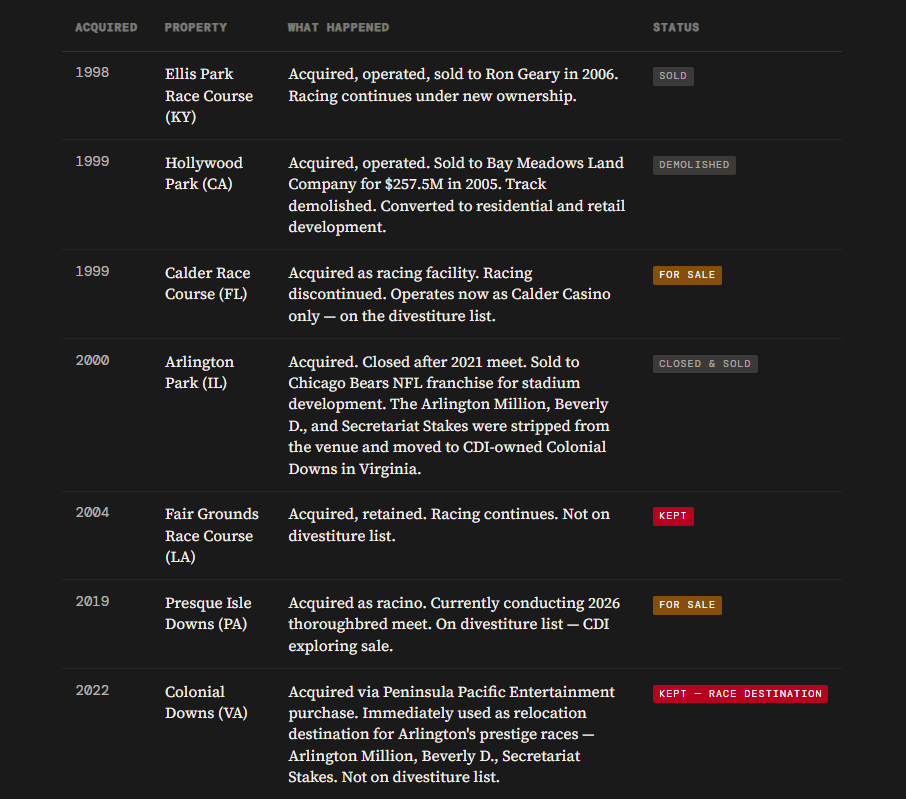This screenshot has height=799, width=906.
Task: Click the 2022 acquired year cell
Action: [x=92, y=690]
